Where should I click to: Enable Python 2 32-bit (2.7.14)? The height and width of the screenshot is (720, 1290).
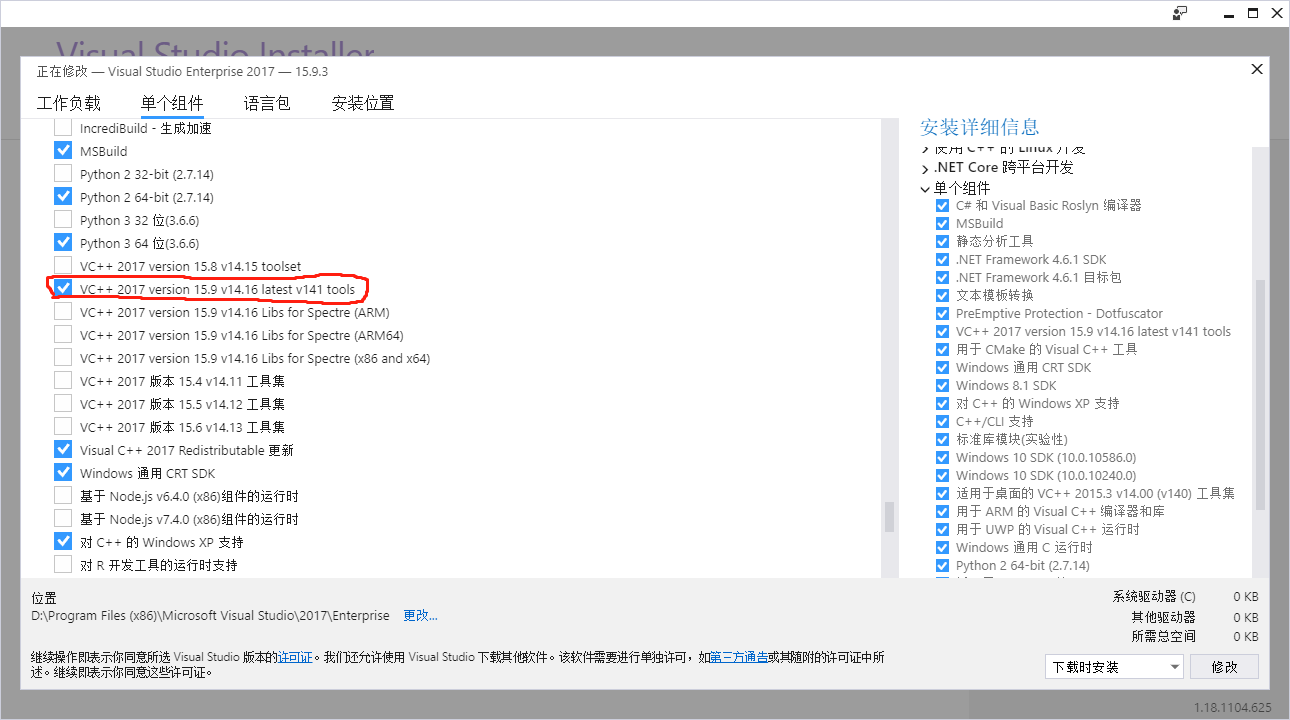(x=62, y=173)
